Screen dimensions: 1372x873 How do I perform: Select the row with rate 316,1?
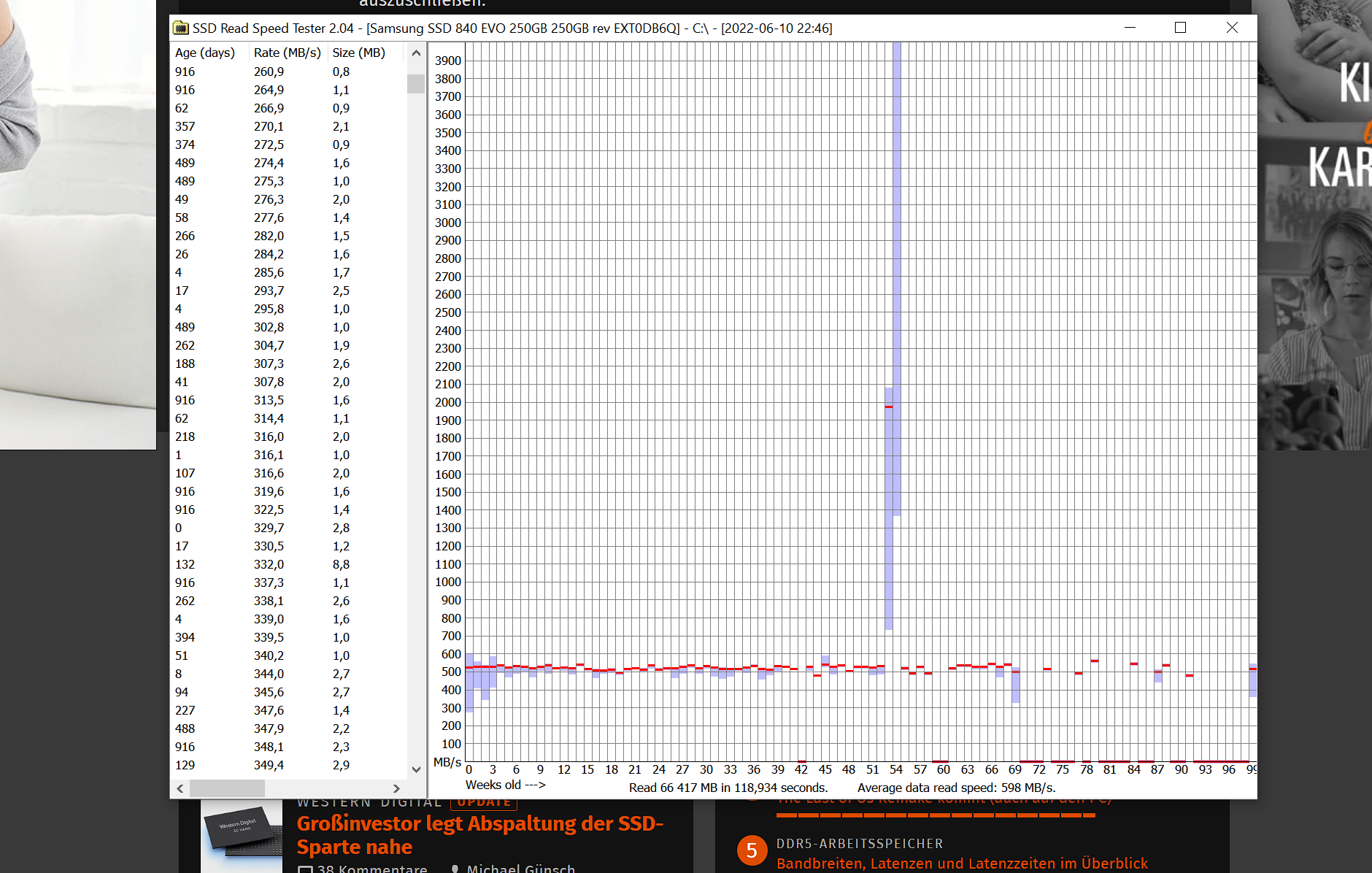(289, 455)
